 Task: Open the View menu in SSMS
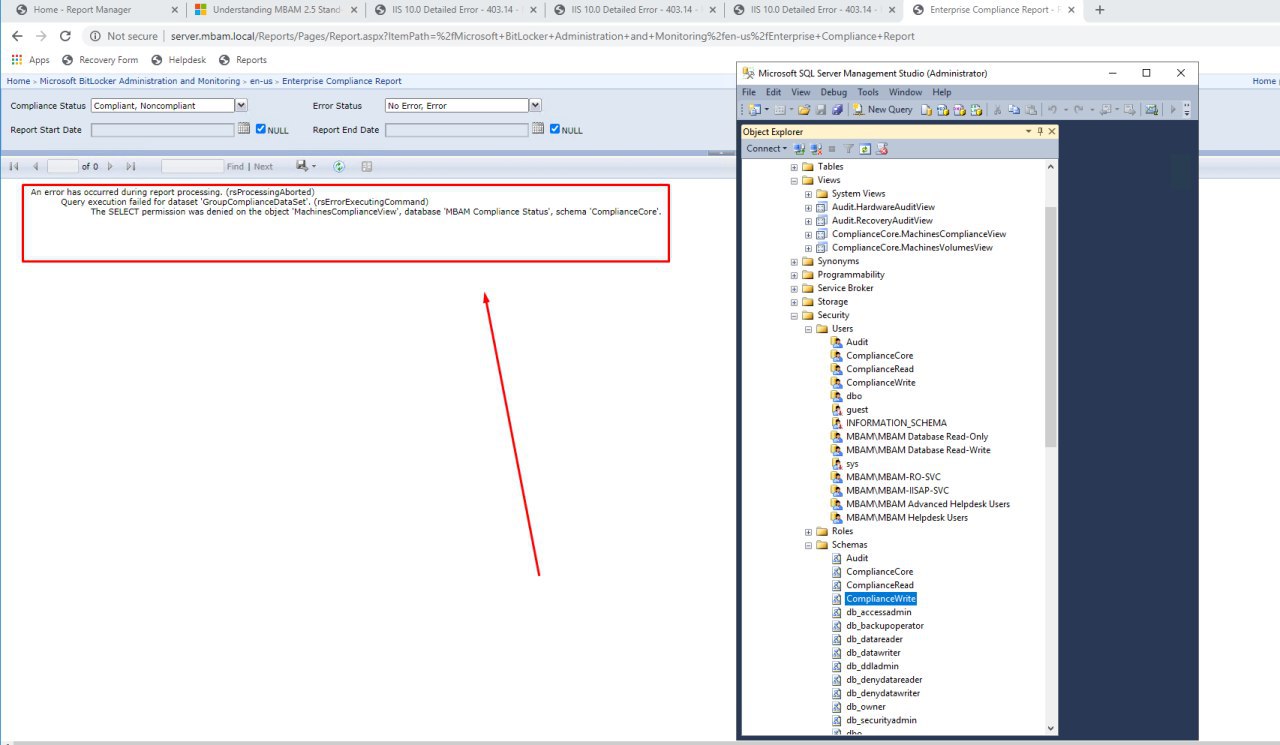(x=802, y=92)
